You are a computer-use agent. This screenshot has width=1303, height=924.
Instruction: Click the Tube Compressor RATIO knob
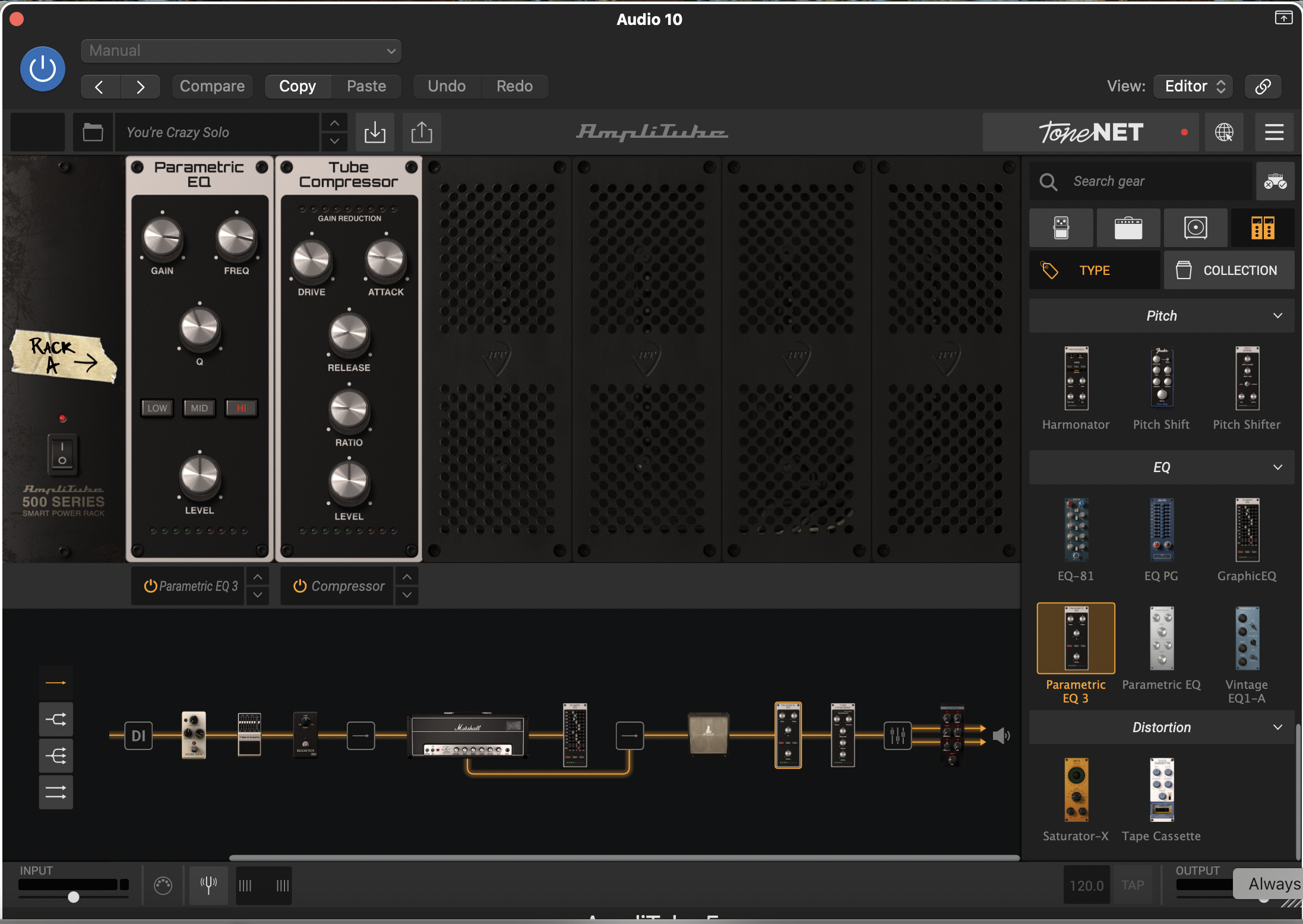(349, 411)
